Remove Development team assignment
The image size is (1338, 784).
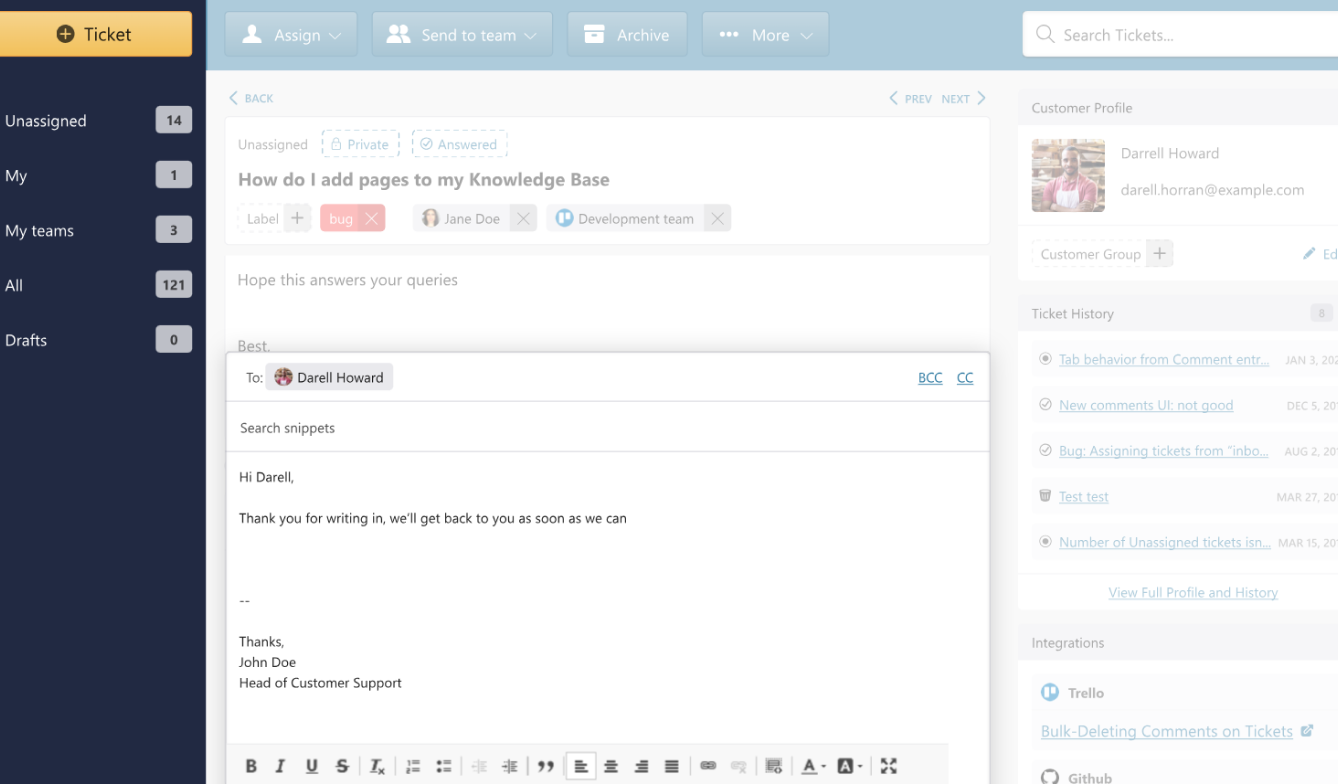[717, 218]
